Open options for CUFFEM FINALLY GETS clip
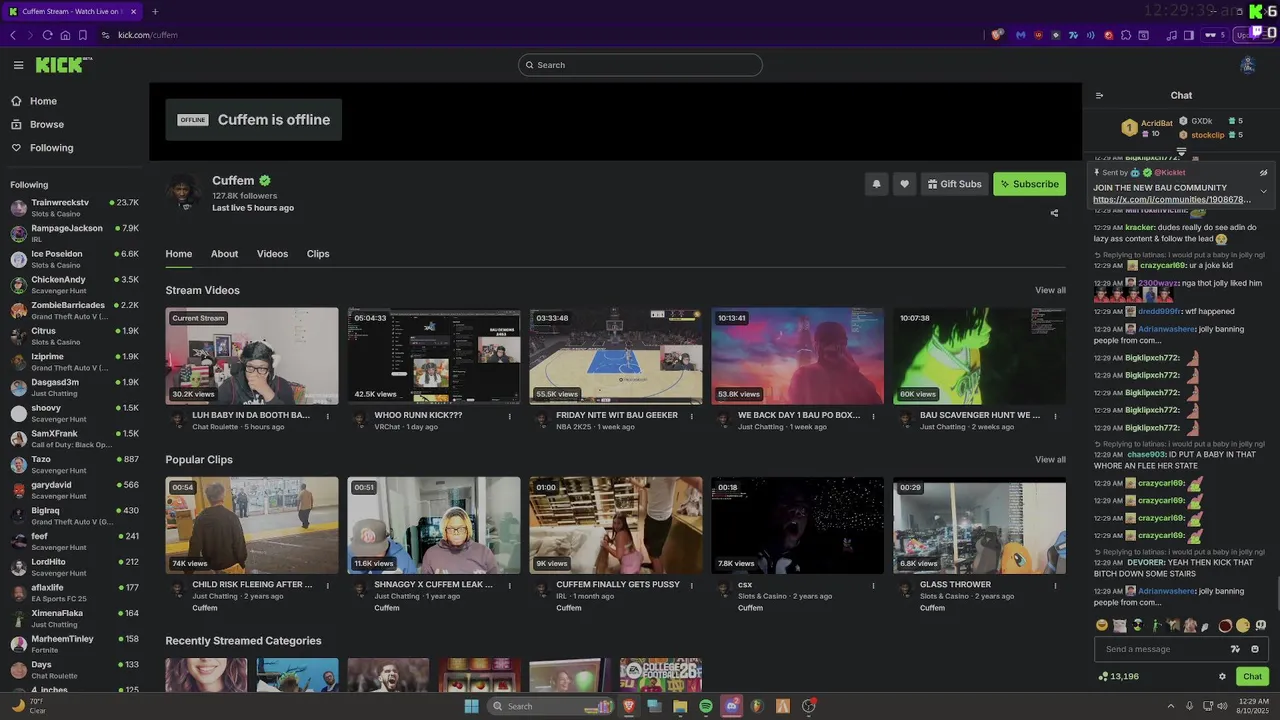The width and height of the screenshot is (1280, 720). coord(691,586)
